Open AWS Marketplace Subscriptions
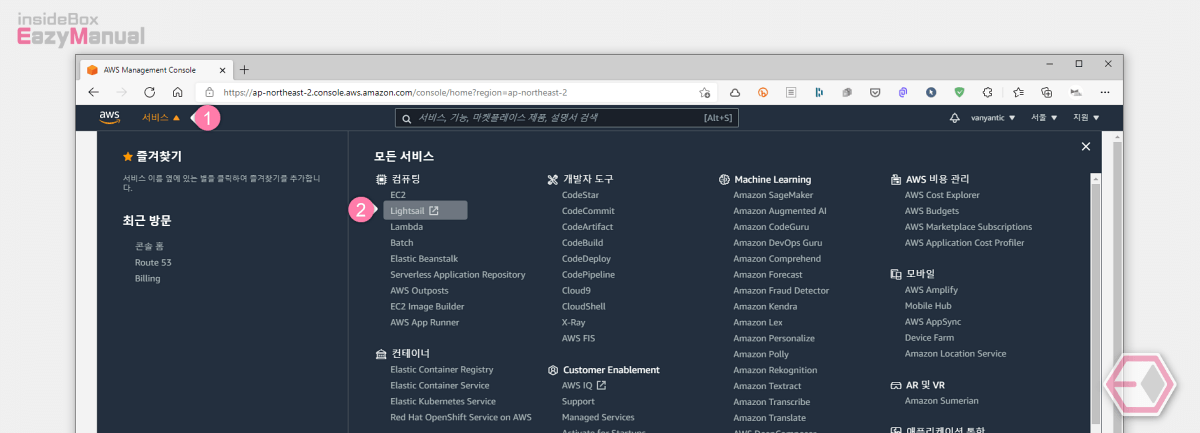This screenshot has width=1200, height=433. 968,227
